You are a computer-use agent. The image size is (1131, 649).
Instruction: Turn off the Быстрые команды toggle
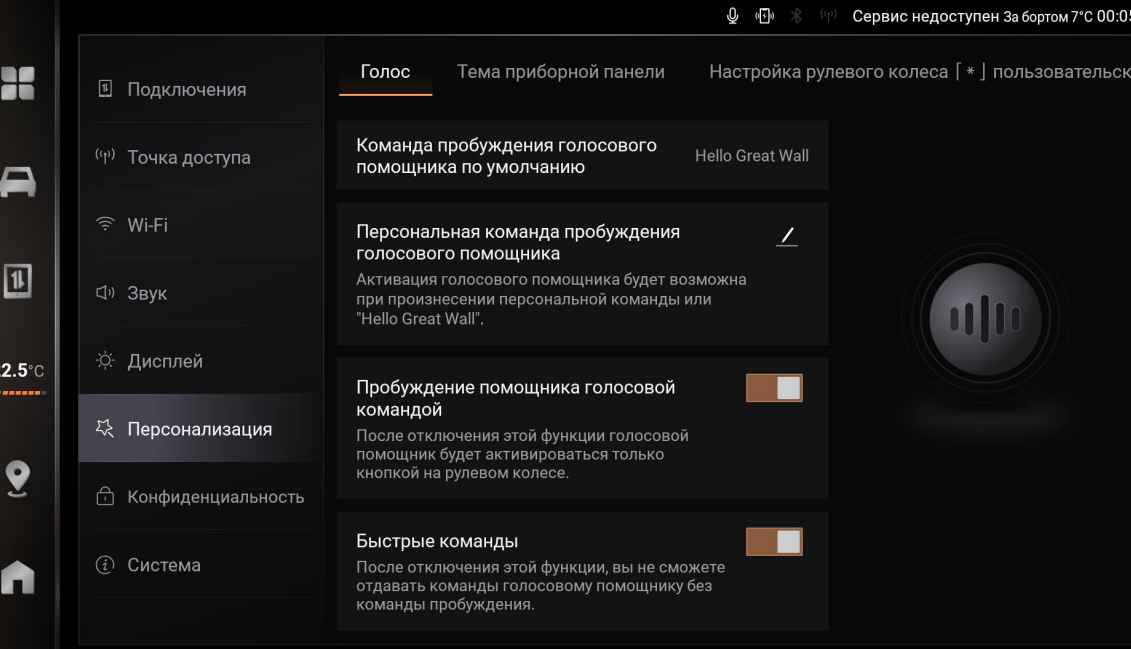coord(774,542)
